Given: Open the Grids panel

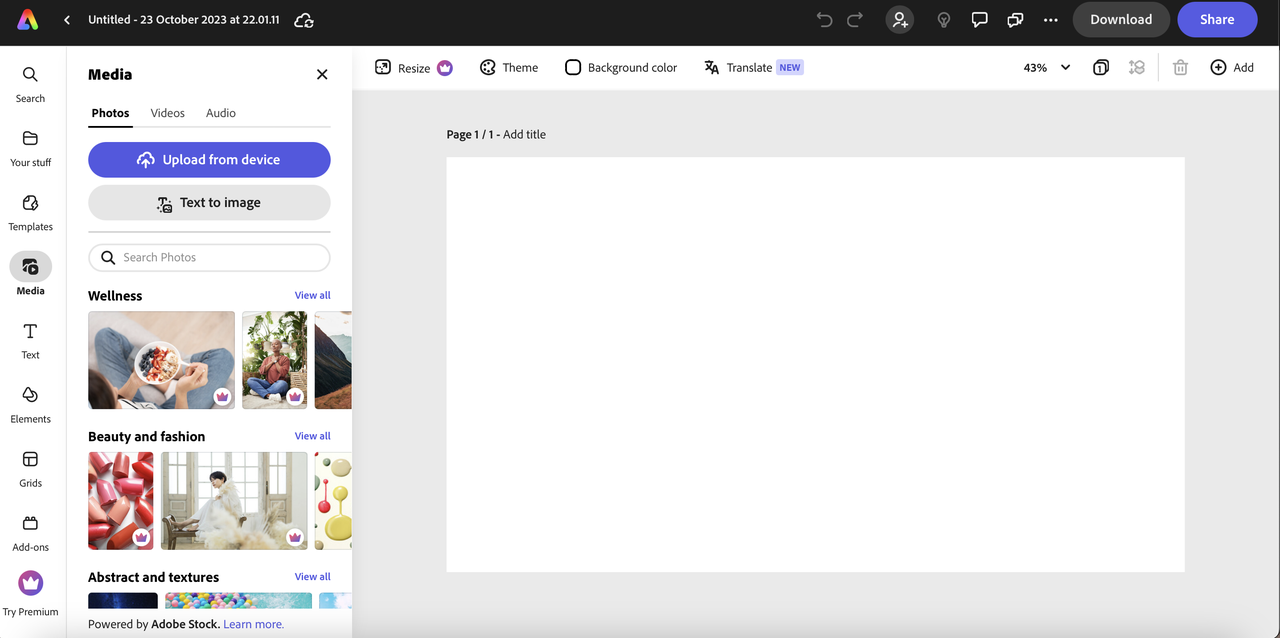Looking at the screenshot, I should 30,468.
